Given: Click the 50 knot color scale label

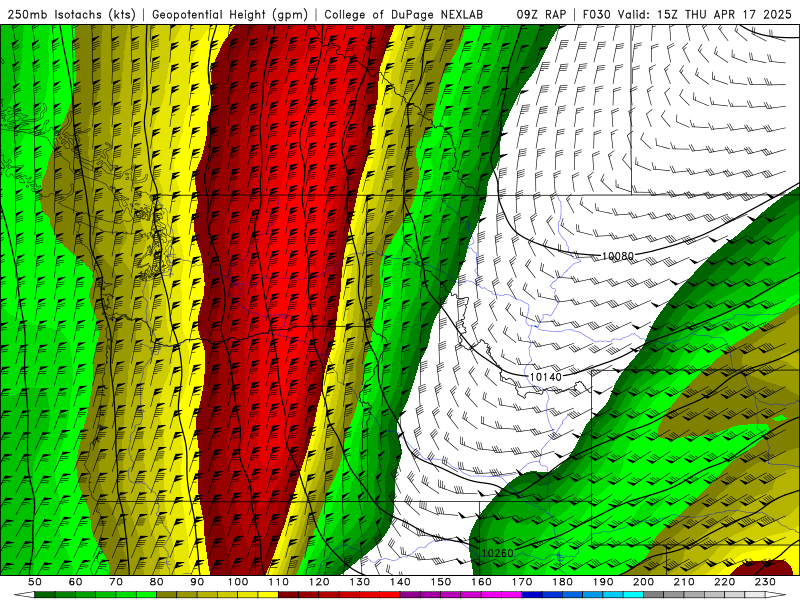Looking at the screenshot, I should pyautogui.click(x=35, y=582).
